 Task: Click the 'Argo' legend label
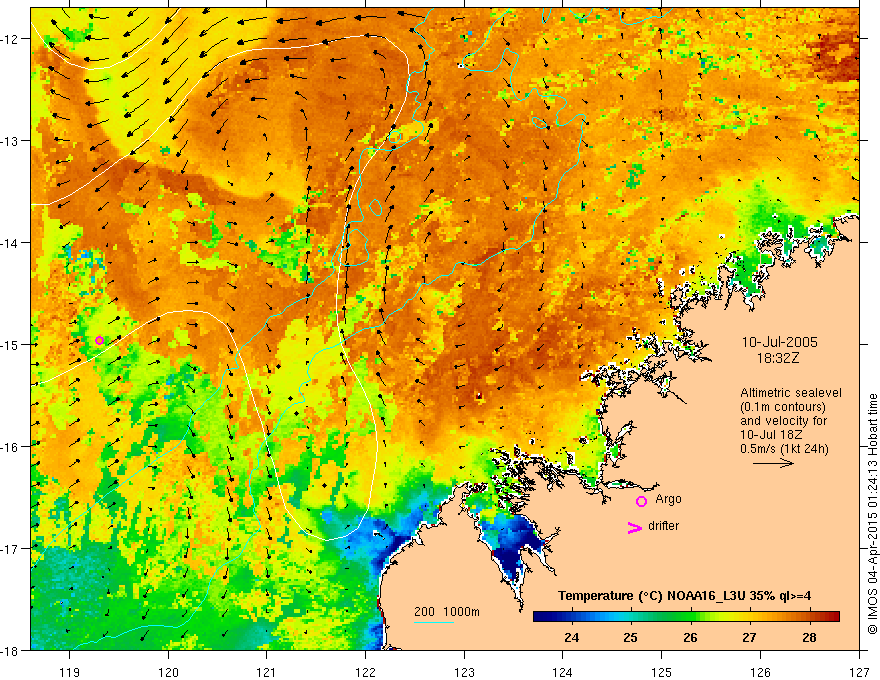(668, 499)
